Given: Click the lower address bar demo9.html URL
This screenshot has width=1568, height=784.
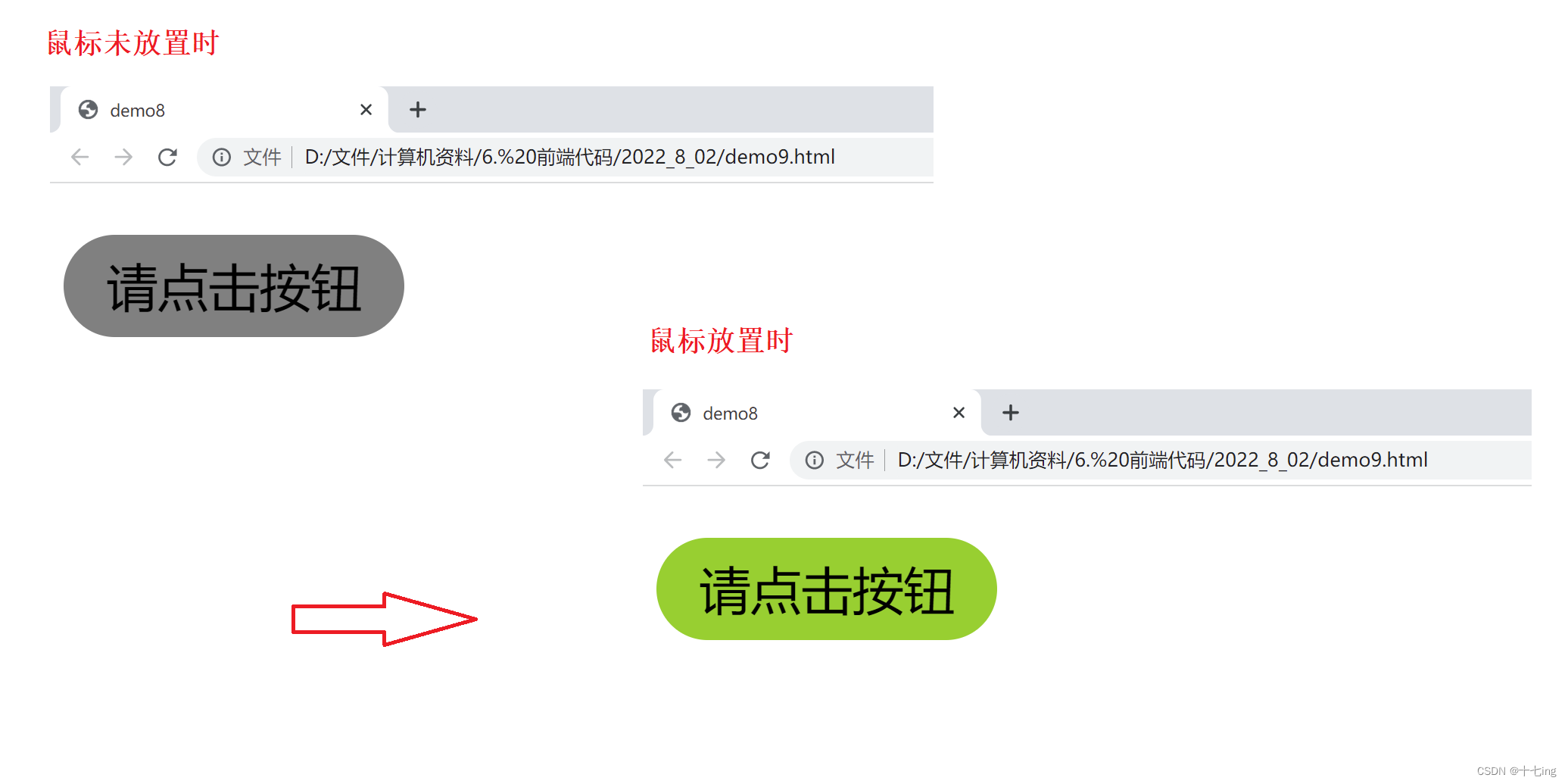Looking at the screenshot, I should click(1162, 460).
